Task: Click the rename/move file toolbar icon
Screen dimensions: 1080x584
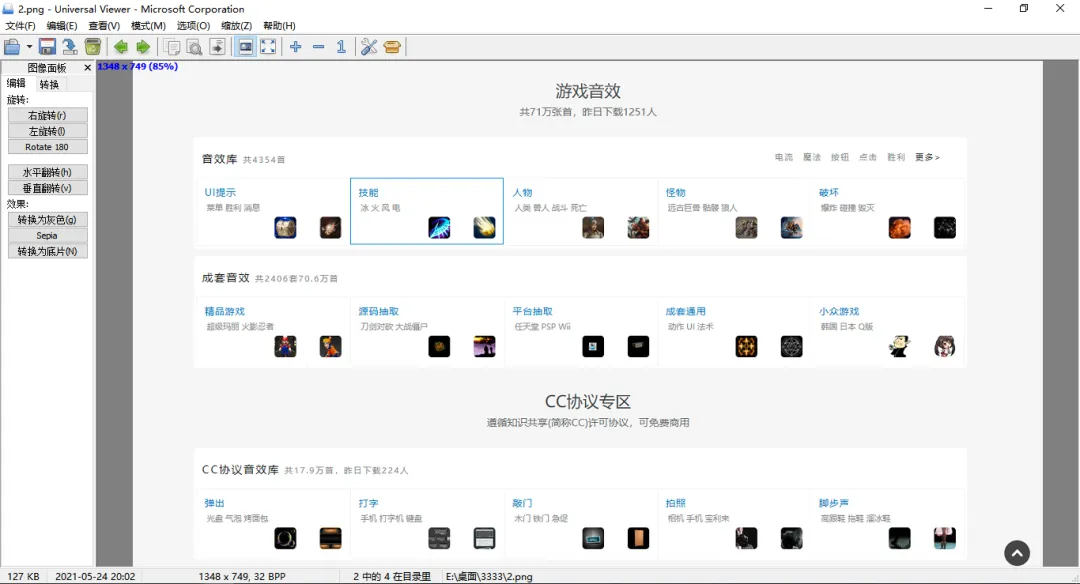Action: coord(70,47)
